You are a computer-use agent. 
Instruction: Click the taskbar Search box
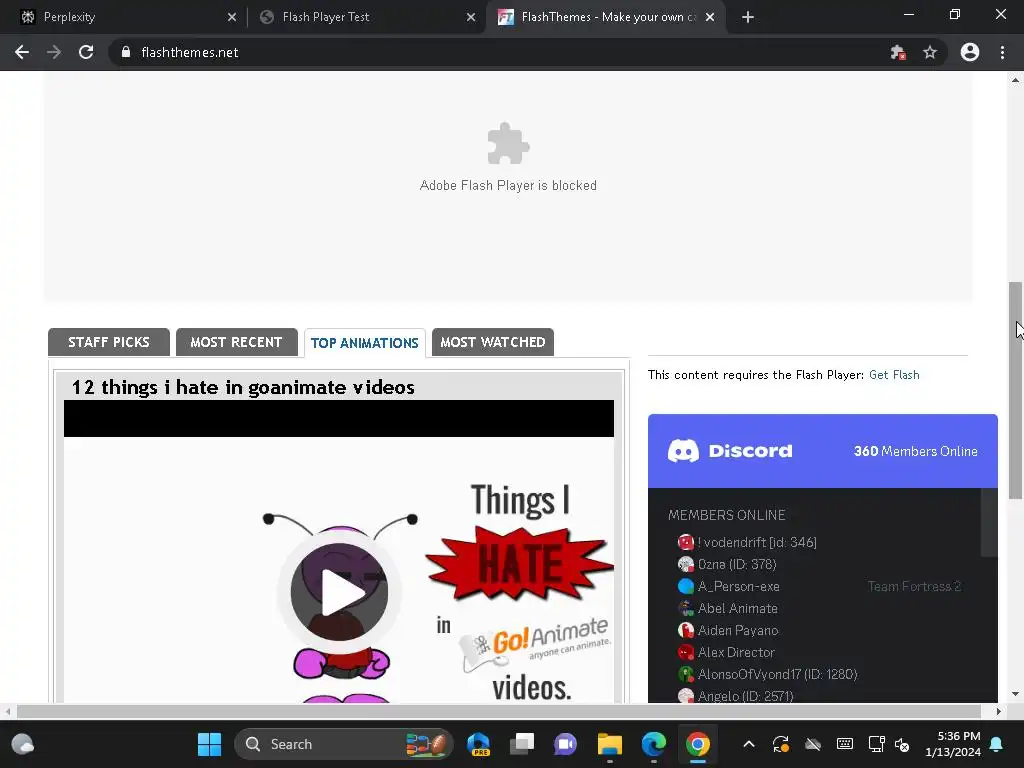tap(344, 744)
